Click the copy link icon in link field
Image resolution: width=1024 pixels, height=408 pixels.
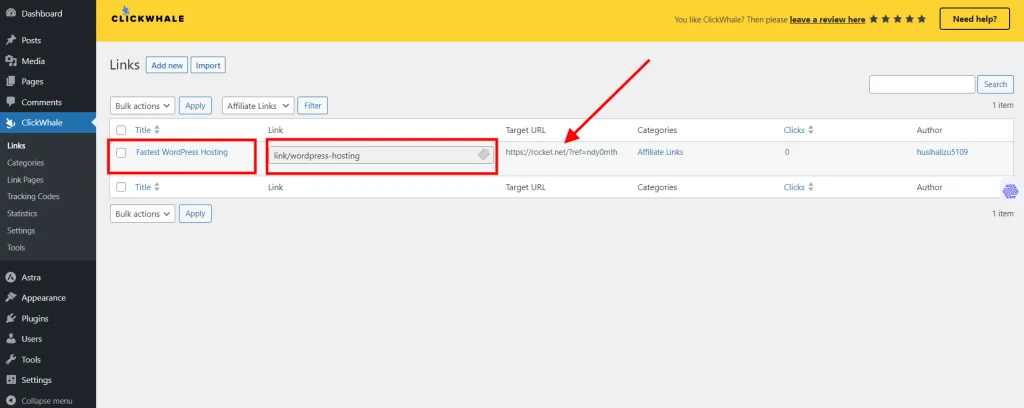pos(483,155)
